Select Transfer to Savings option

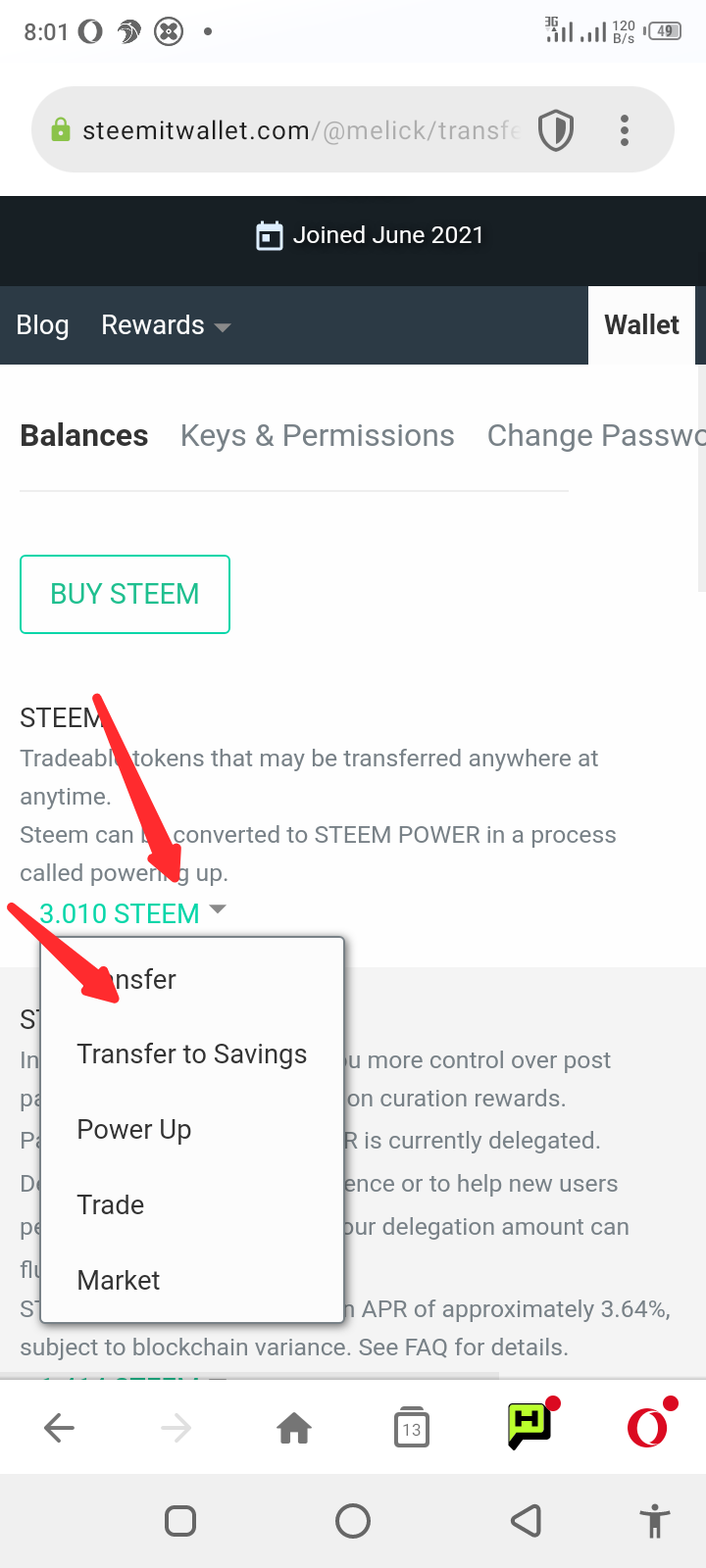(191, 1054)
